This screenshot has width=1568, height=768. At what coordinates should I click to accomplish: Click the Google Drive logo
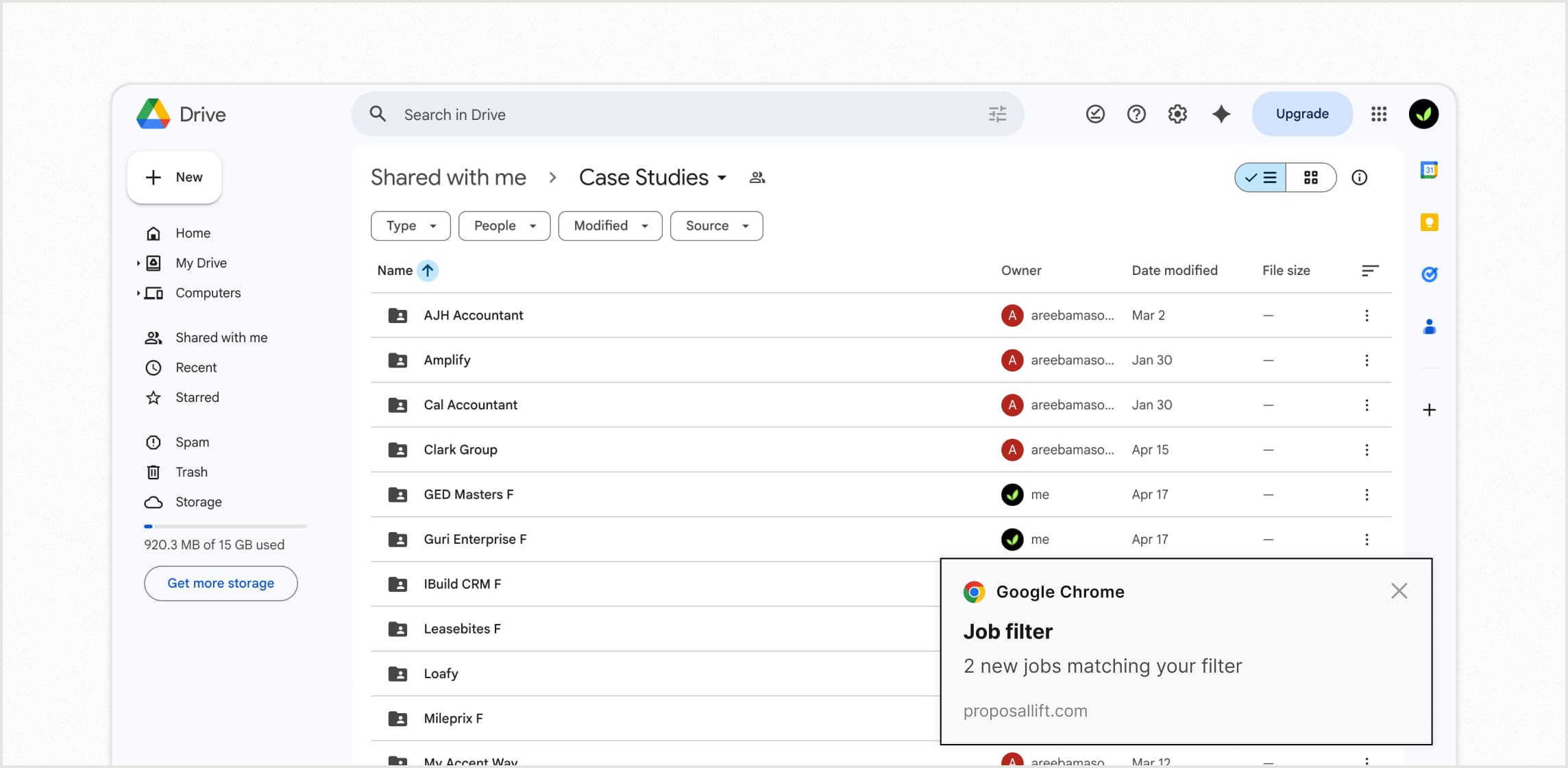click(x=154, y=114)
